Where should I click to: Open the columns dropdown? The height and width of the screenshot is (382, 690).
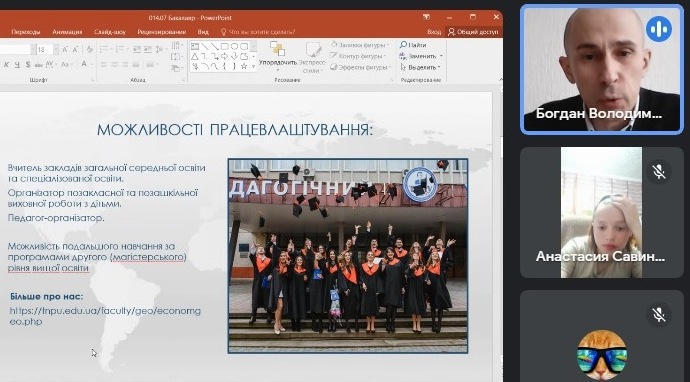pos(151,65)
